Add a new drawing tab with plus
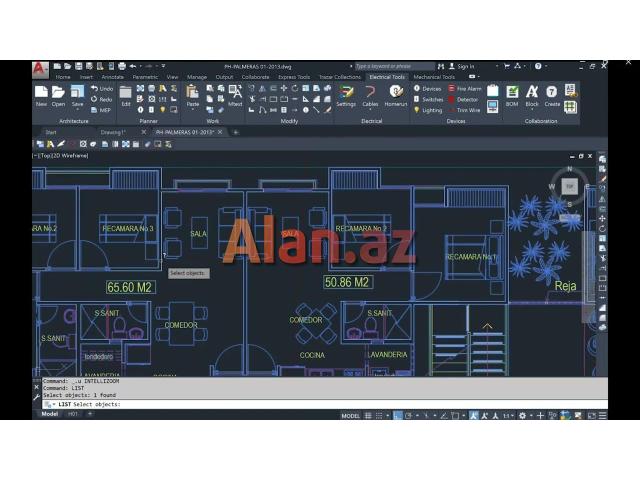640x480 pixels. [236, 132]
